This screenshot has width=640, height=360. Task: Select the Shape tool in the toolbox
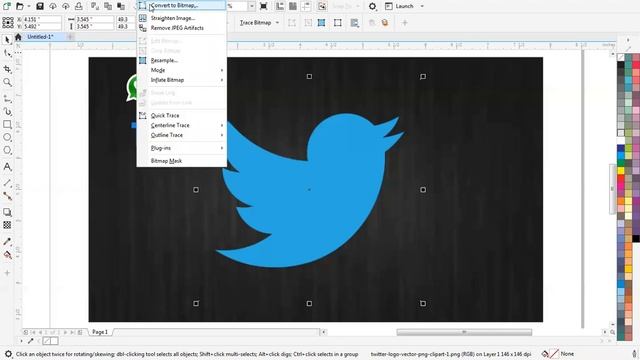coord(7,53)
